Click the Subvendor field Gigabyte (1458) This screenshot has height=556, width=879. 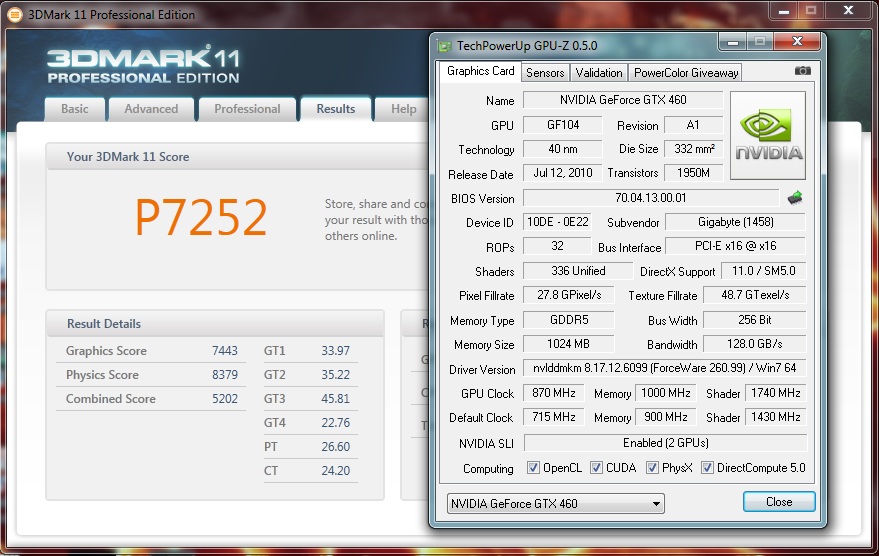pos(735,222)
